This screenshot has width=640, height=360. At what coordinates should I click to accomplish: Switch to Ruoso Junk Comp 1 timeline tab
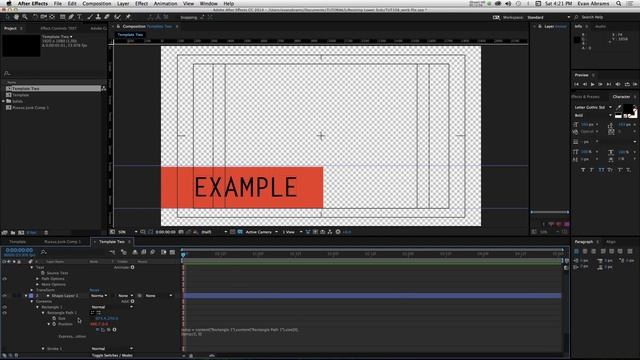(x=62, y=242)
